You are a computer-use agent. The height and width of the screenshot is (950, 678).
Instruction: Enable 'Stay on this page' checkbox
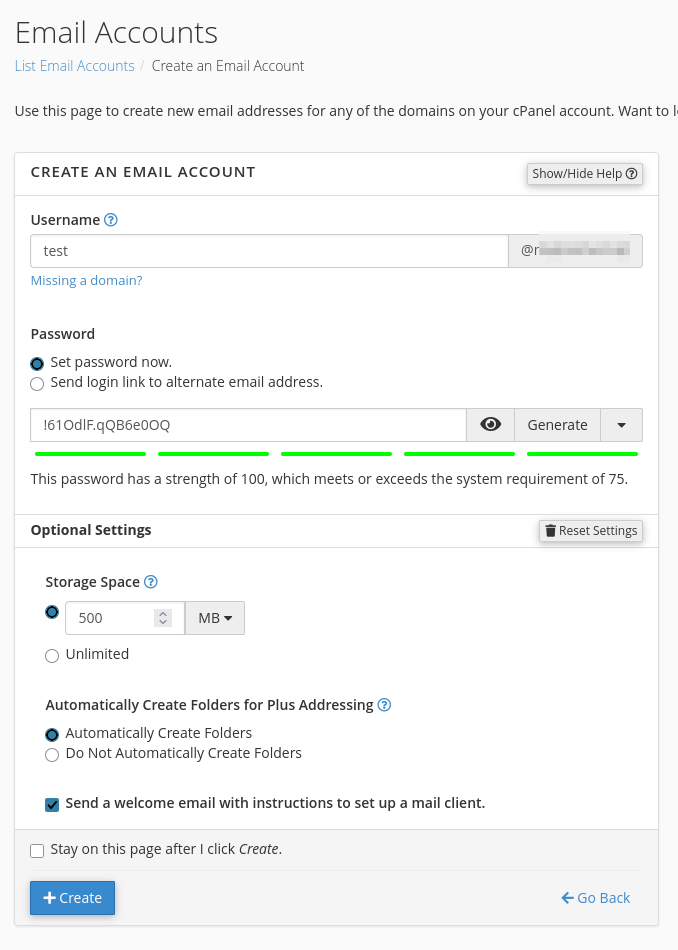[37, 851]
